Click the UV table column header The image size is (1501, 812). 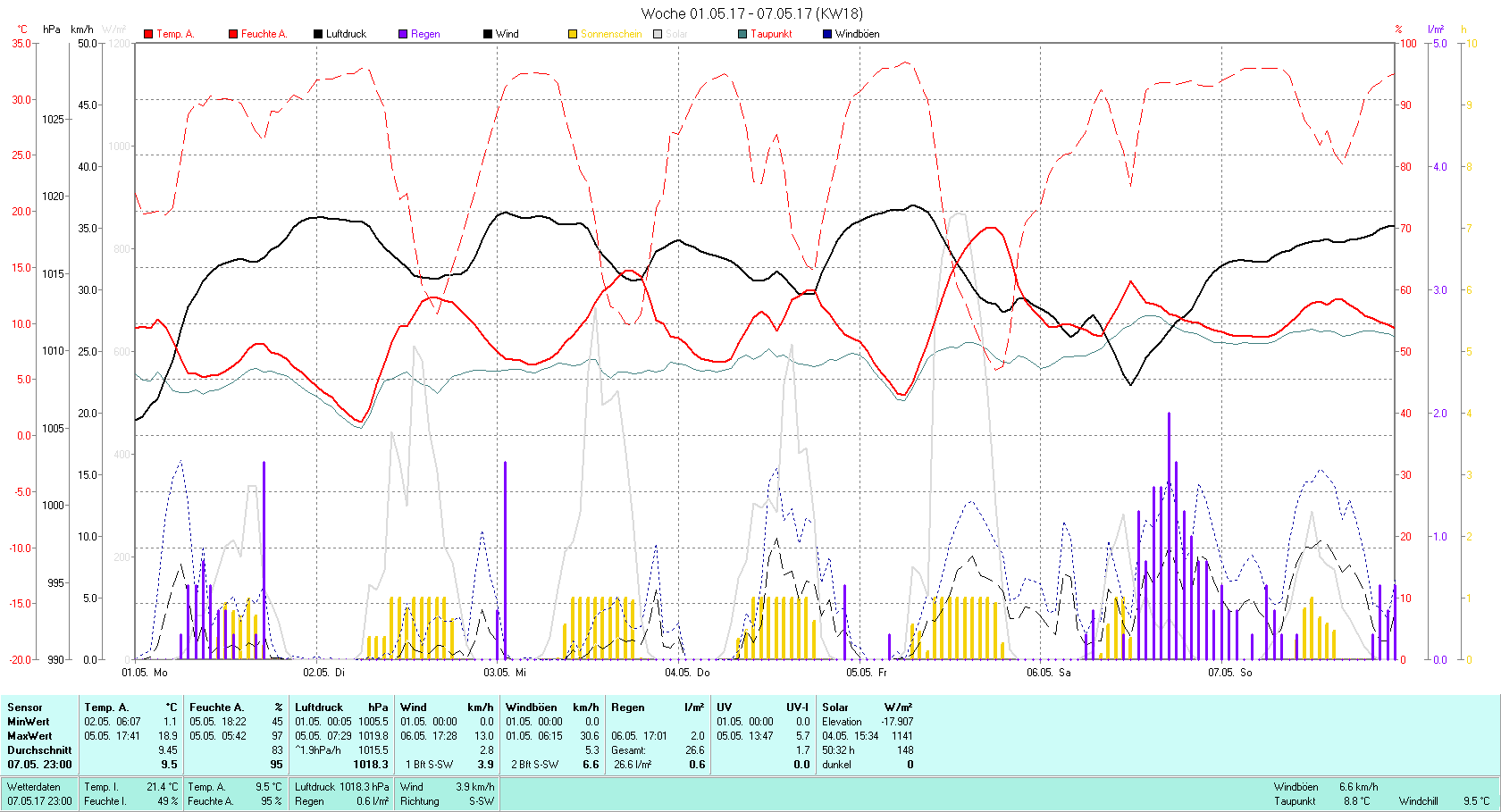coord(724,707)
